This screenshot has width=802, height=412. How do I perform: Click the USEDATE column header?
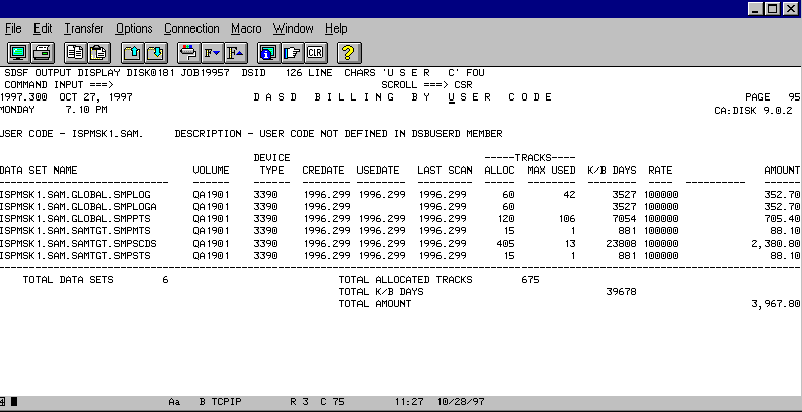point(377,170)
